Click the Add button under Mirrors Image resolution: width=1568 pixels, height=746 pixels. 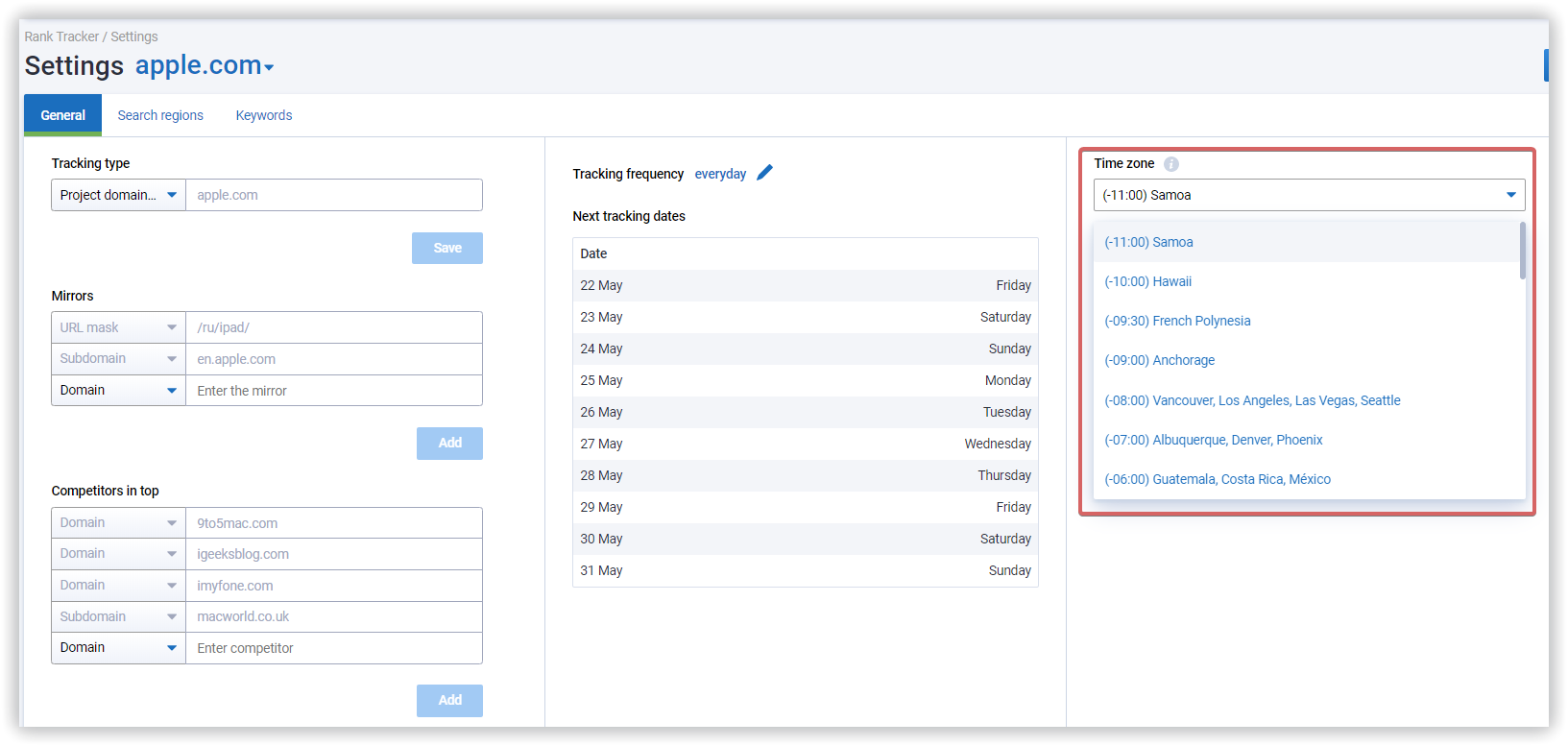450,444
